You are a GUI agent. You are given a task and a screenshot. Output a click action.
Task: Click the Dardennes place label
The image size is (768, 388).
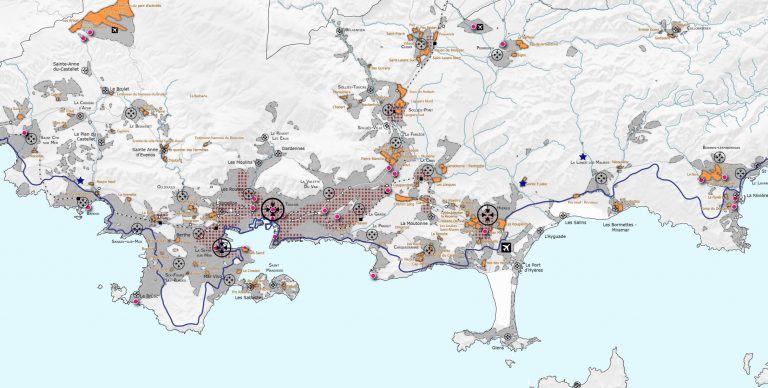(x=293, y=148)
